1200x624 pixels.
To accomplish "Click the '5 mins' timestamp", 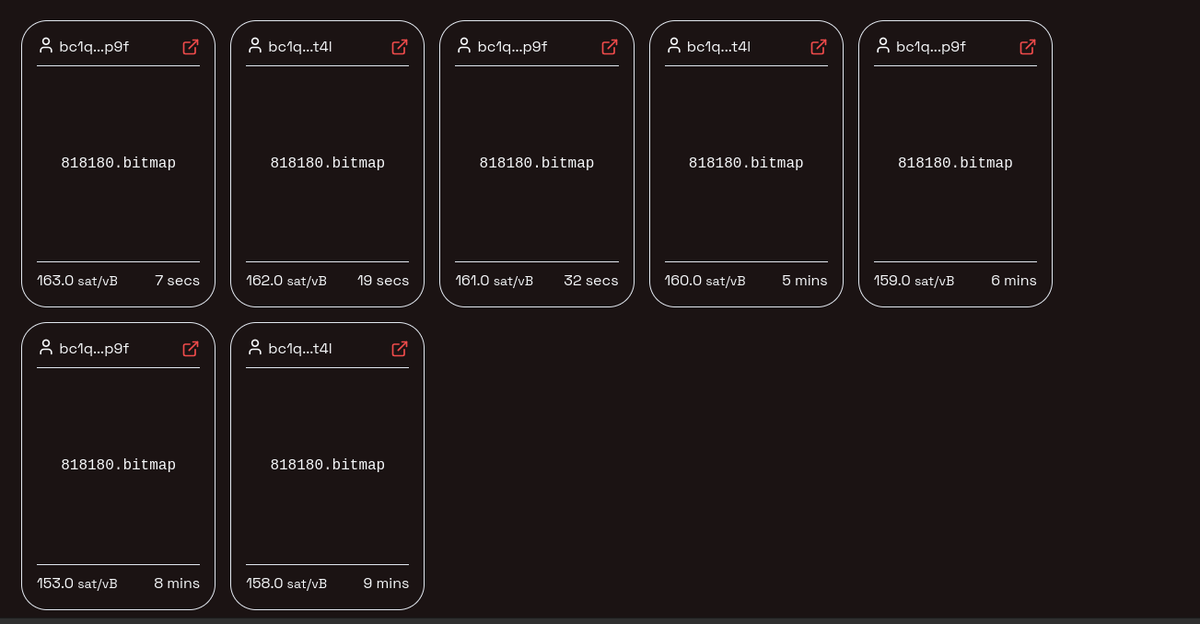I will 805,281.
